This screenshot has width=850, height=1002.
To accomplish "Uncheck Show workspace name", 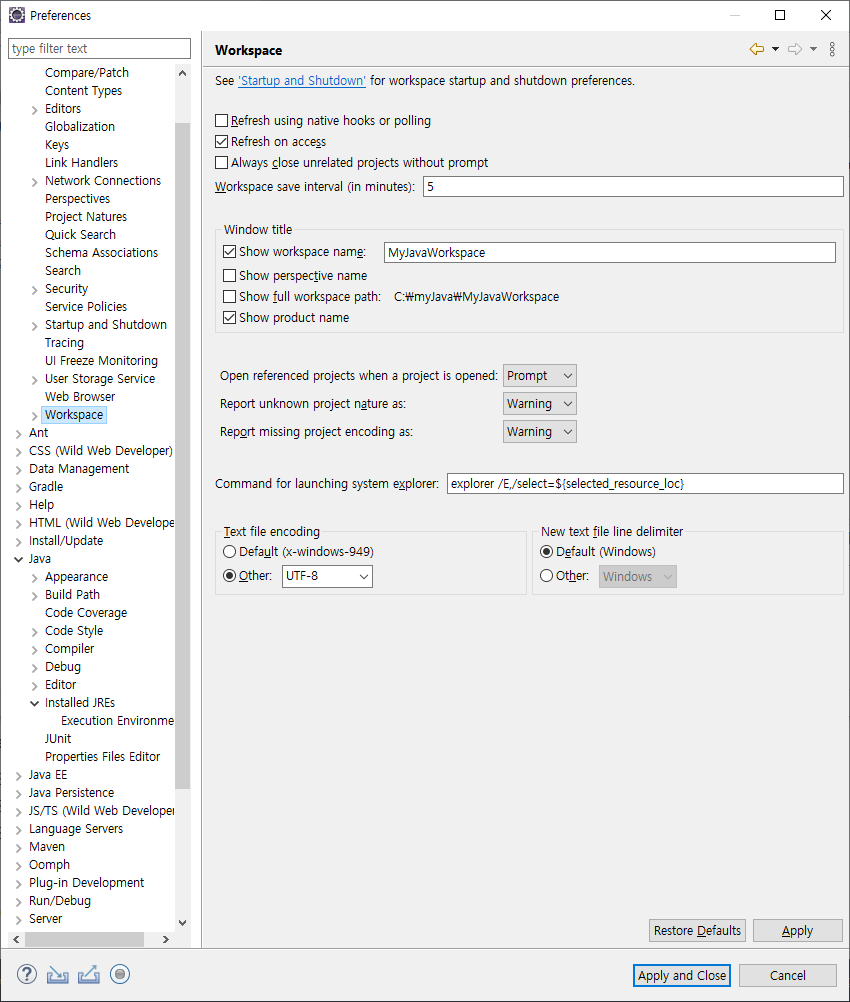I will coord(229,252).
